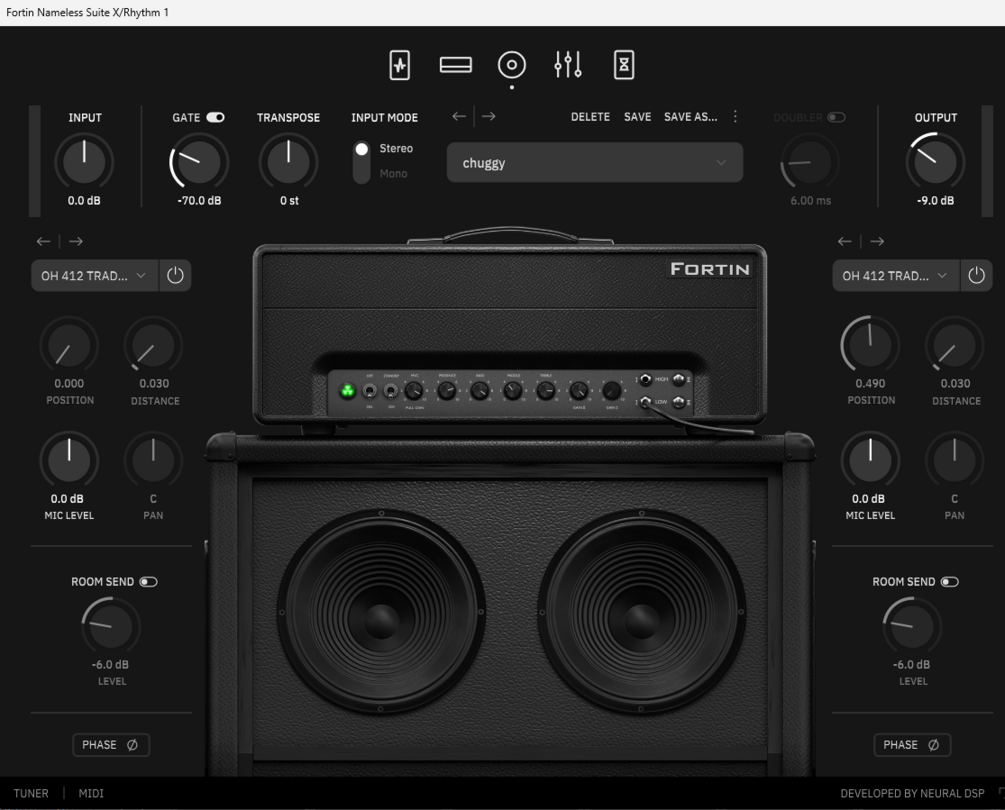Select the cabinet speaker section icon
Viewport: 1005px width, 810px height.
click(x=511, y=65)
